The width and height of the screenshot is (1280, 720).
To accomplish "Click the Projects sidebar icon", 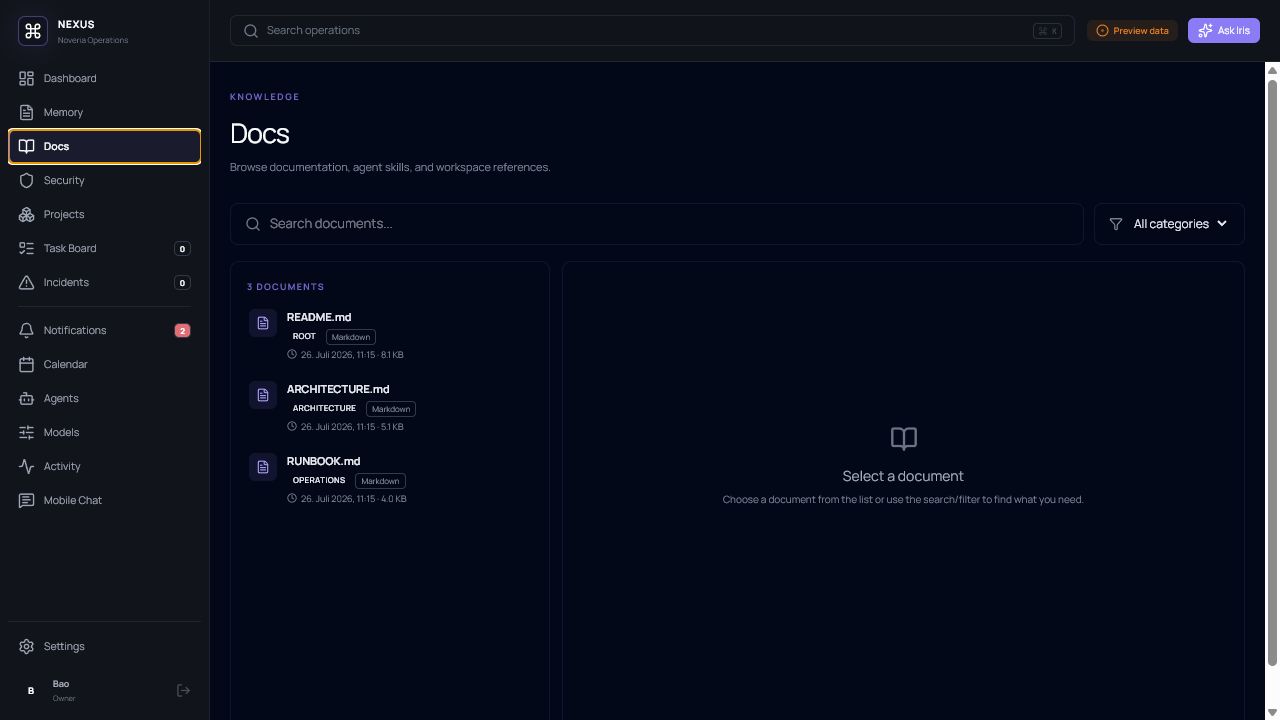I will 27,214.
